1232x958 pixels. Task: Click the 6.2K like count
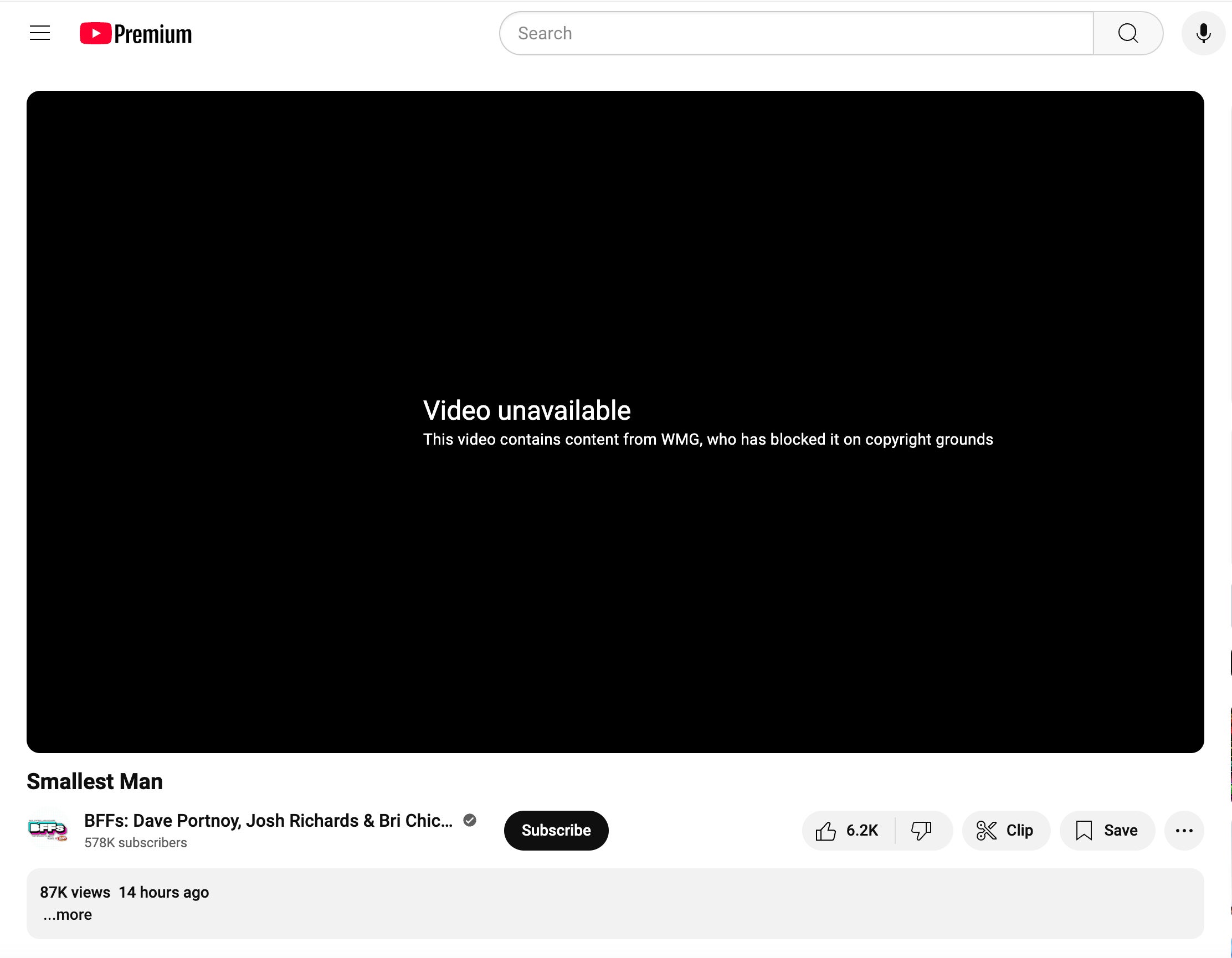[x=862, y=831]
